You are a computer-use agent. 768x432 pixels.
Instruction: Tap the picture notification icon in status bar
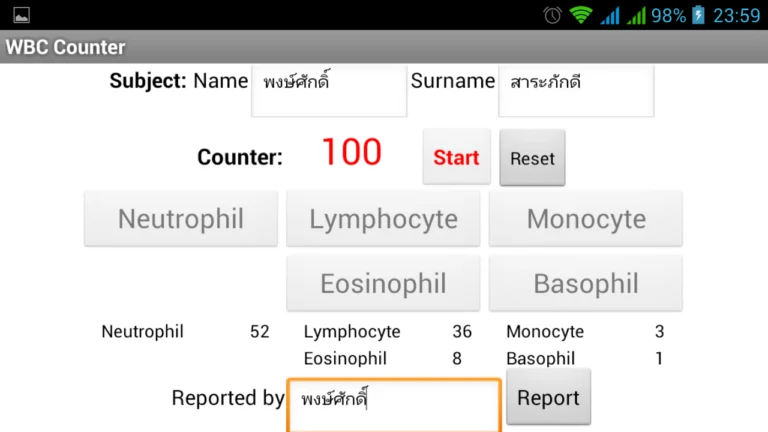click(21, 15)
